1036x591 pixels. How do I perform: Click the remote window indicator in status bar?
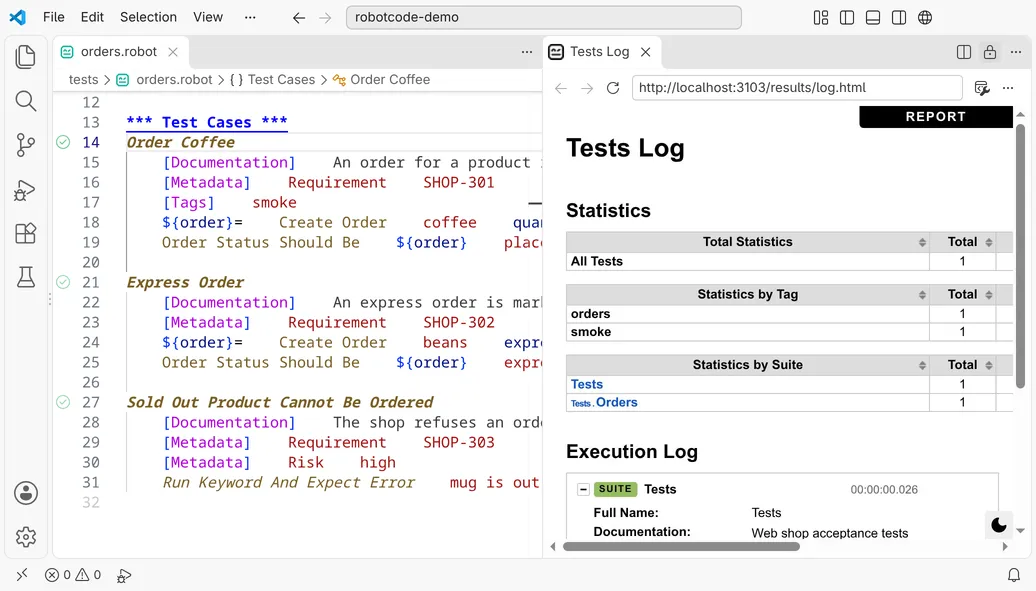[x=22, y=574]
